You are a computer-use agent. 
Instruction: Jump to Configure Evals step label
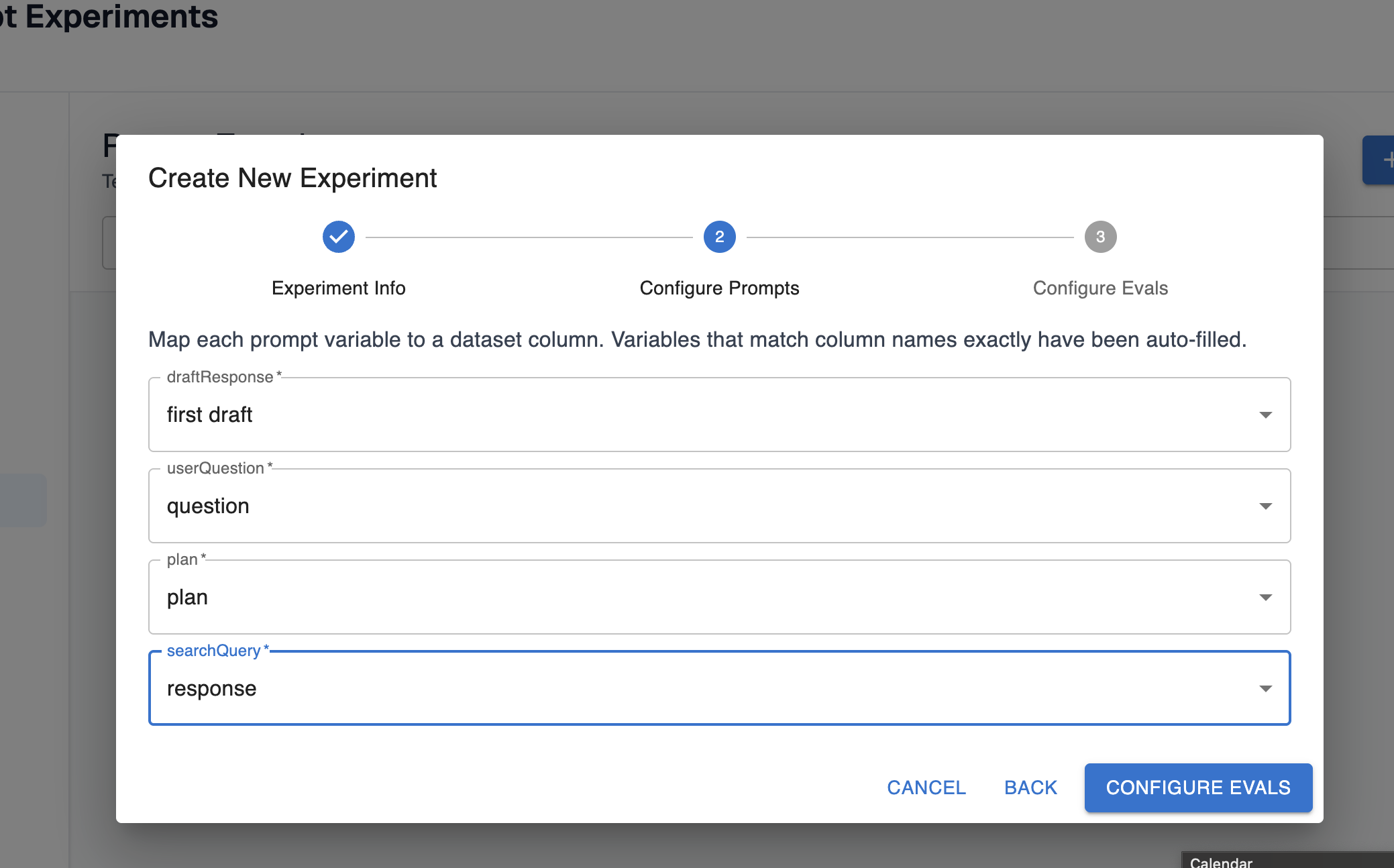1100,288
